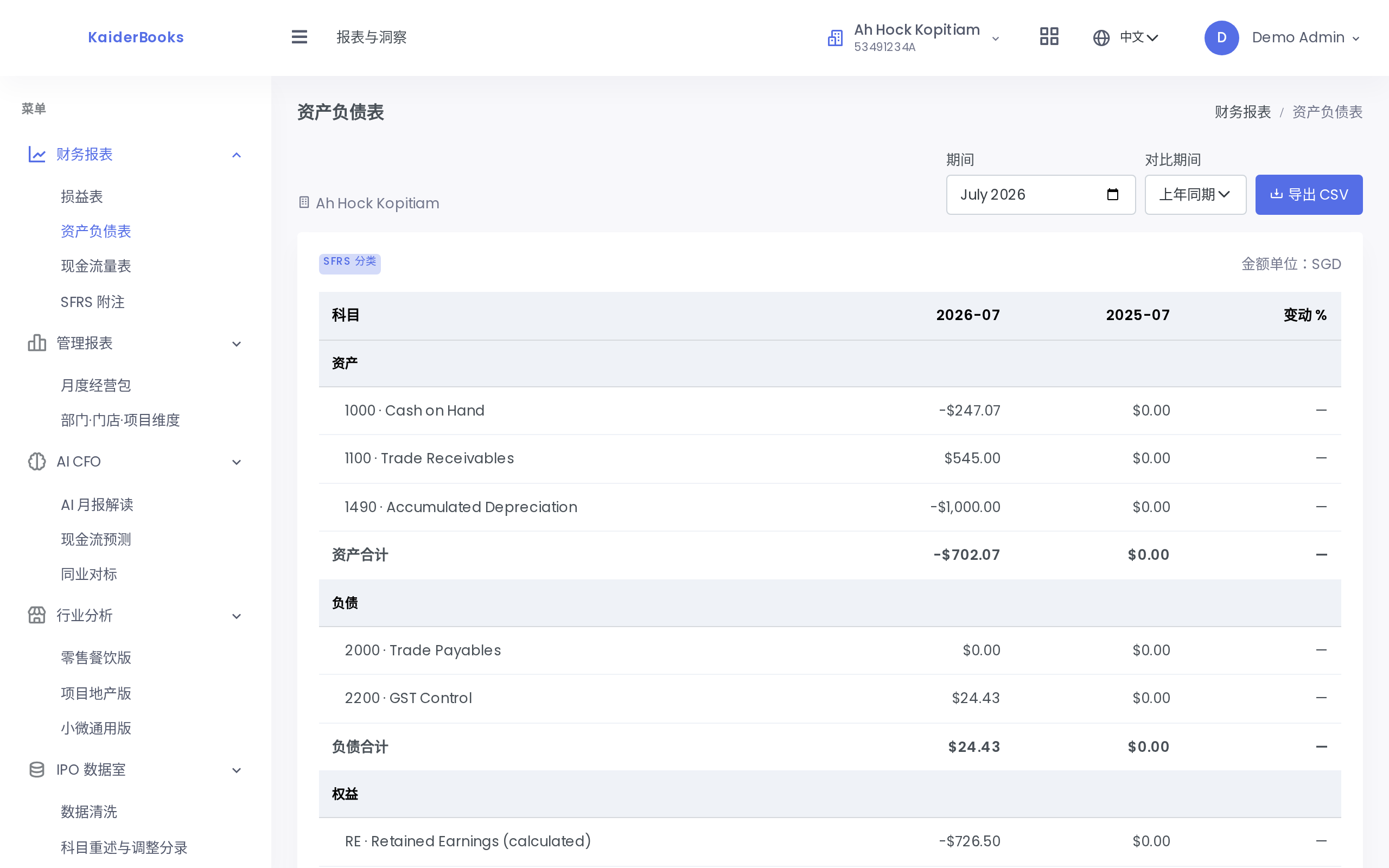Click the 1490 · Accumulated Depreciation row
This screenshot has width=1389, height=868.
click(x=830, y=507)
